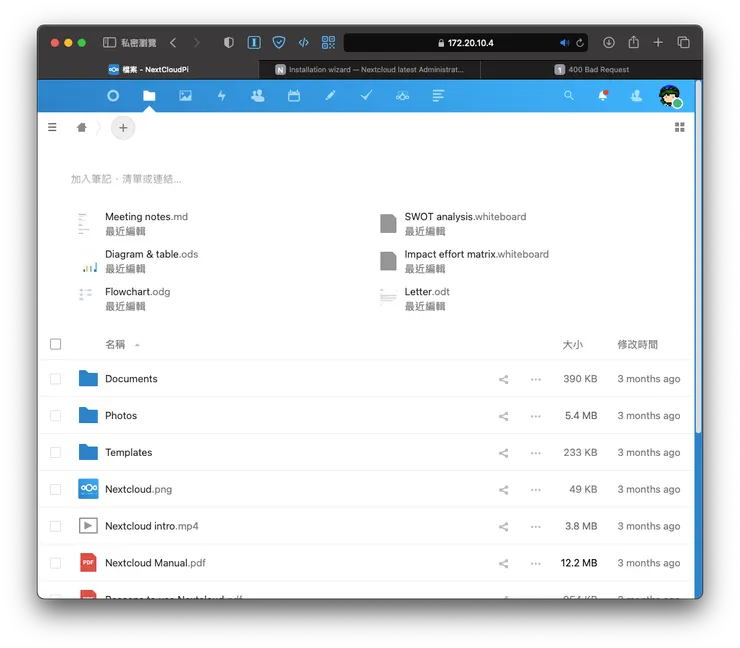Open the Files app folder icon

[x=149, y=96]
